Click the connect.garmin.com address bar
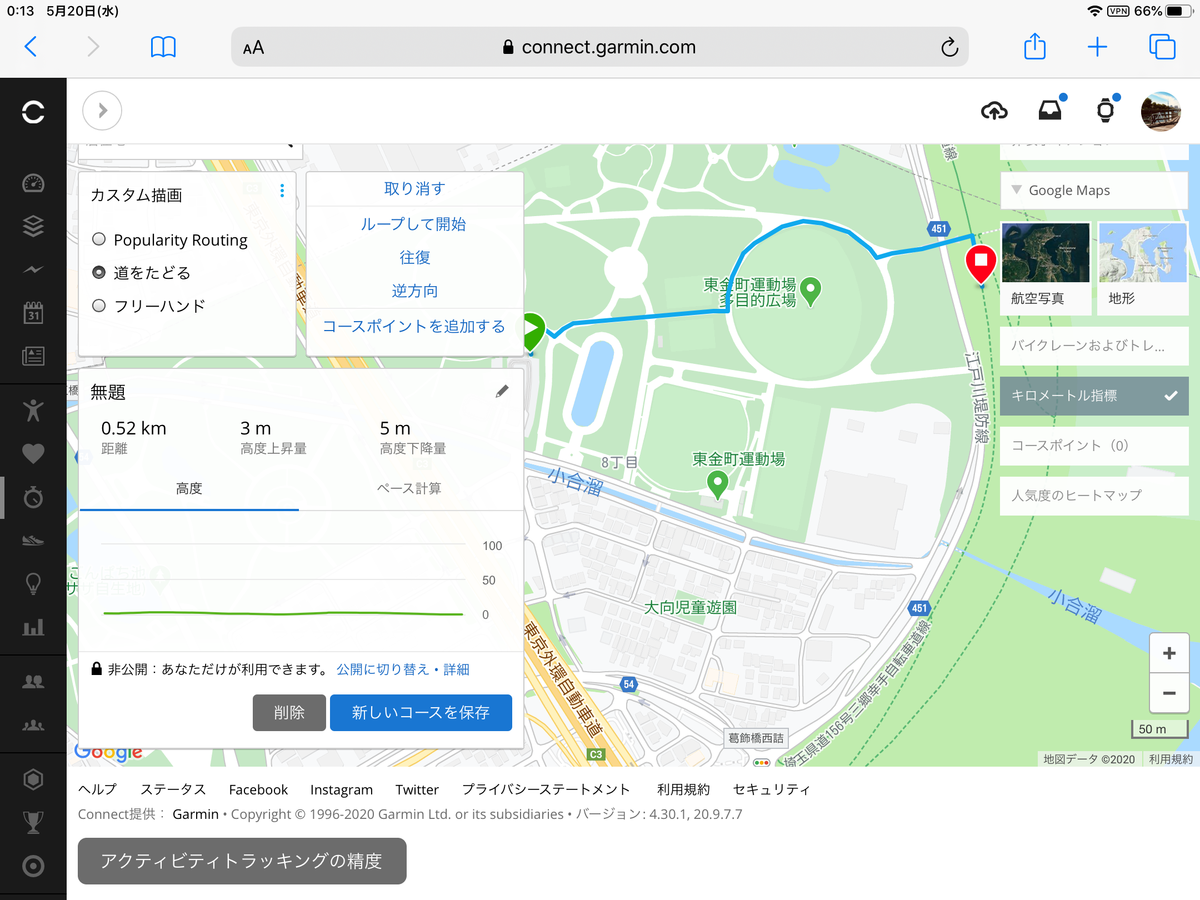This screenshot has width=1200, height=900. [600, 47]
